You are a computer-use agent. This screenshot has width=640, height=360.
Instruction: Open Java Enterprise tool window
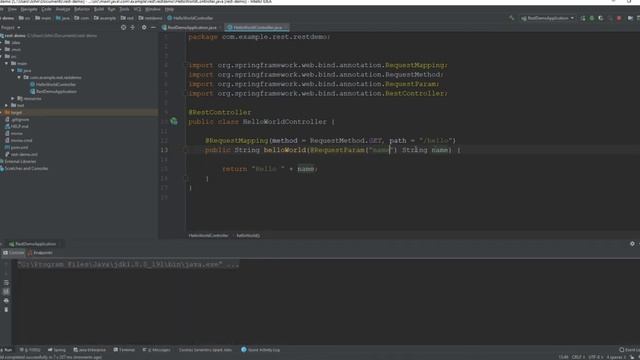coord(89,350)
